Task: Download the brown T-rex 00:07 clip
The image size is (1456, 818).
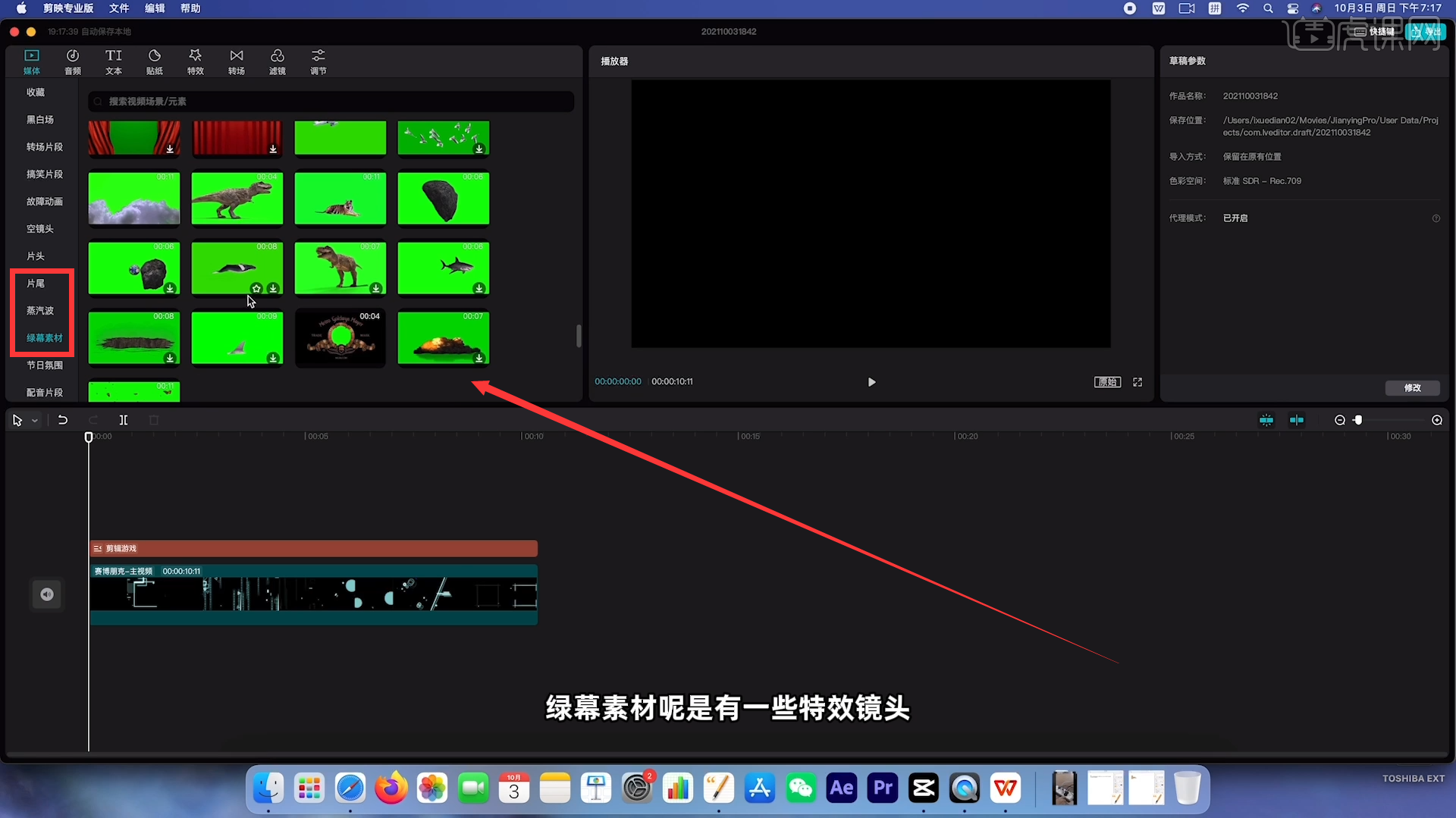Action: [376, 288]
